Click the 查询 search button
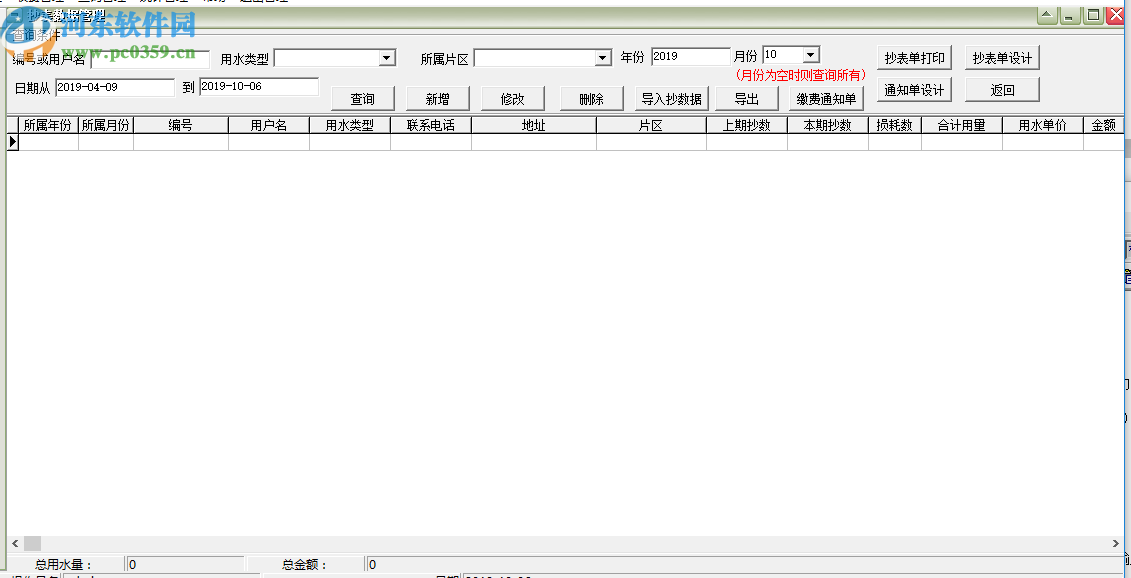The image size is (1131, 578). point(362,99)
